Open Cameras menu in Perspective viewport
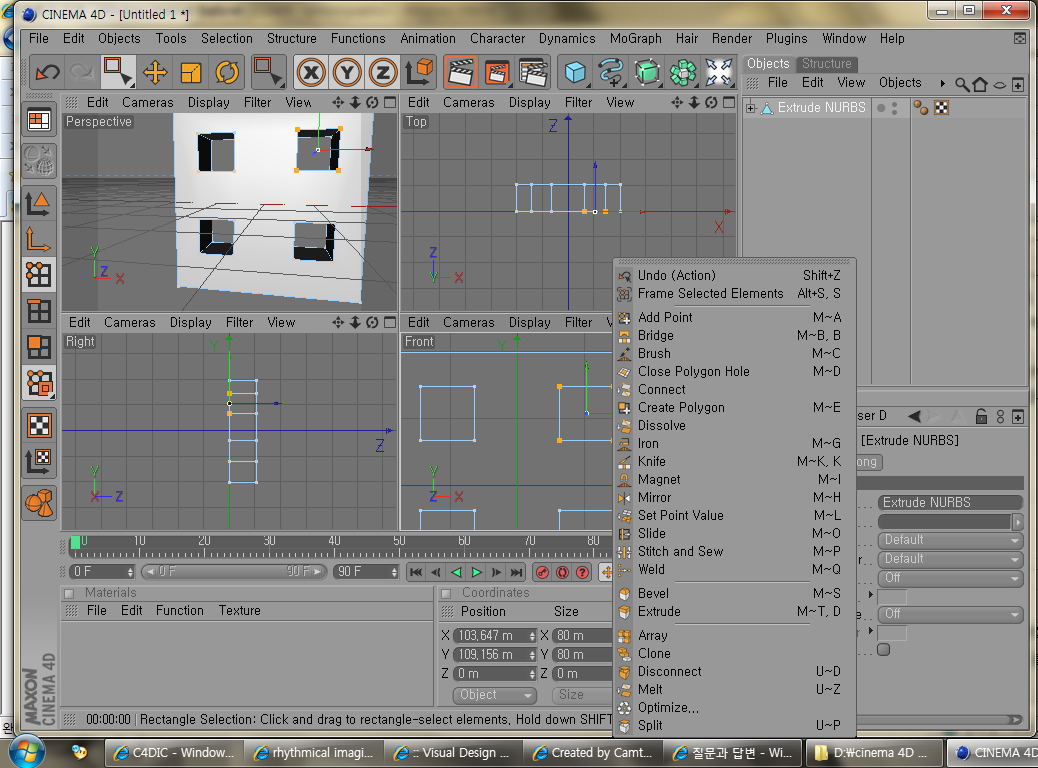Viewport: 1038px width, 768px height. pos(148,103)
